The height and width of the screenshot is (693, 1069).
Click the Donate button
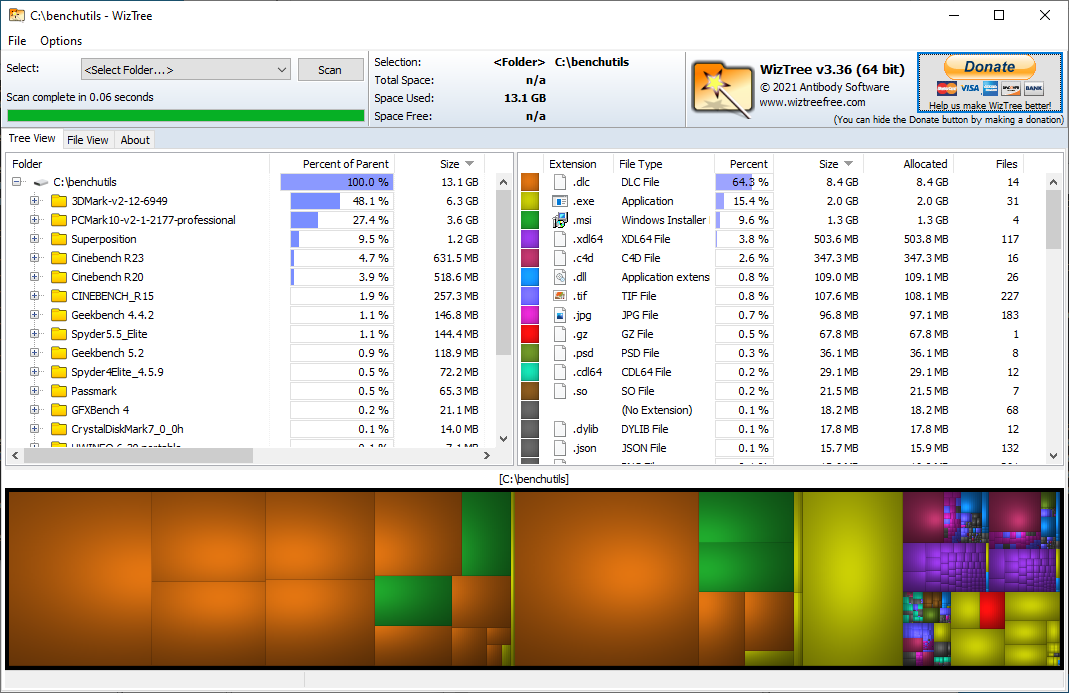click(989, 67)
